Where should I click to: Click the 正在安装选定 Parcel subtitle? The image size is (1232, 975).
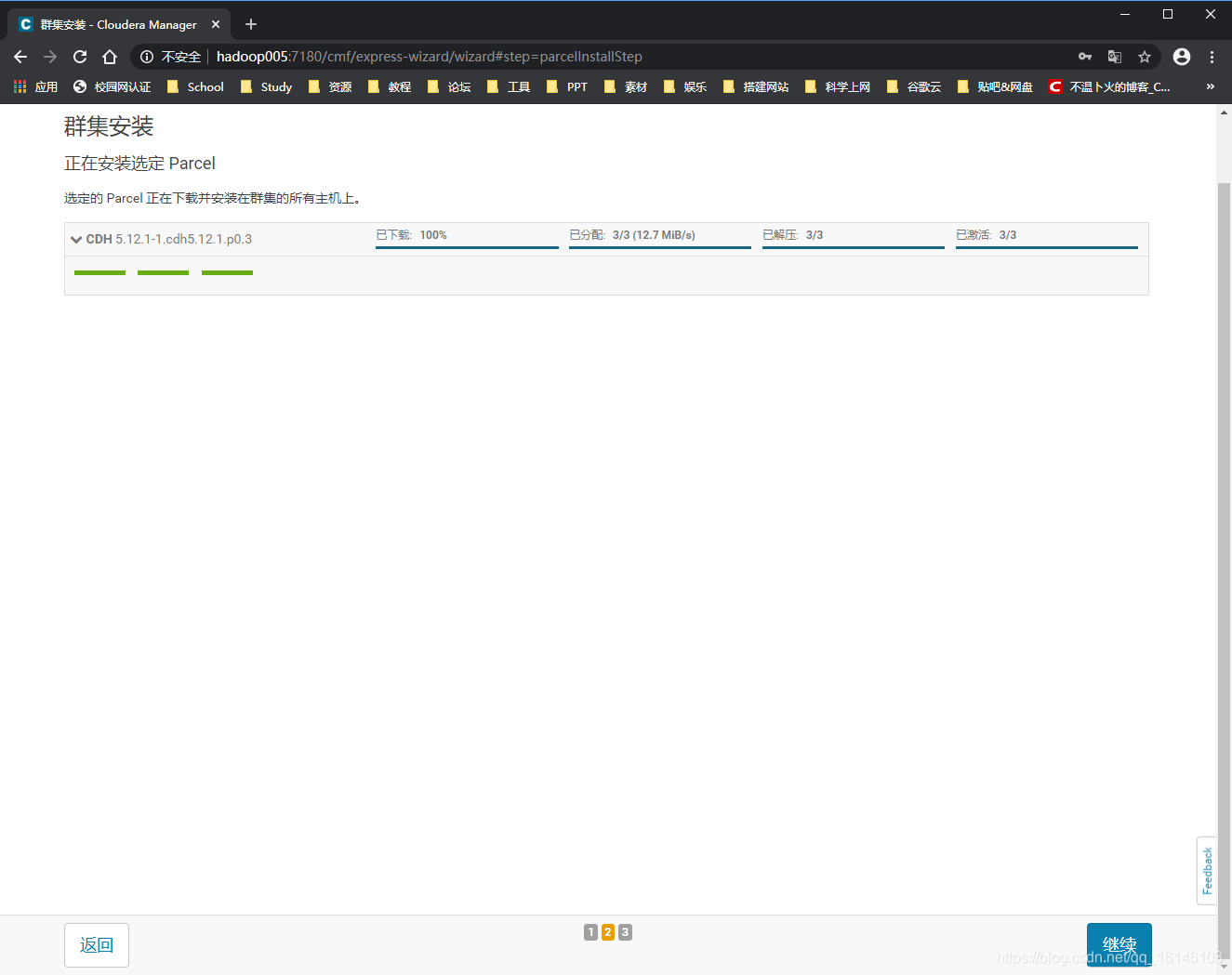click(139, 164)
